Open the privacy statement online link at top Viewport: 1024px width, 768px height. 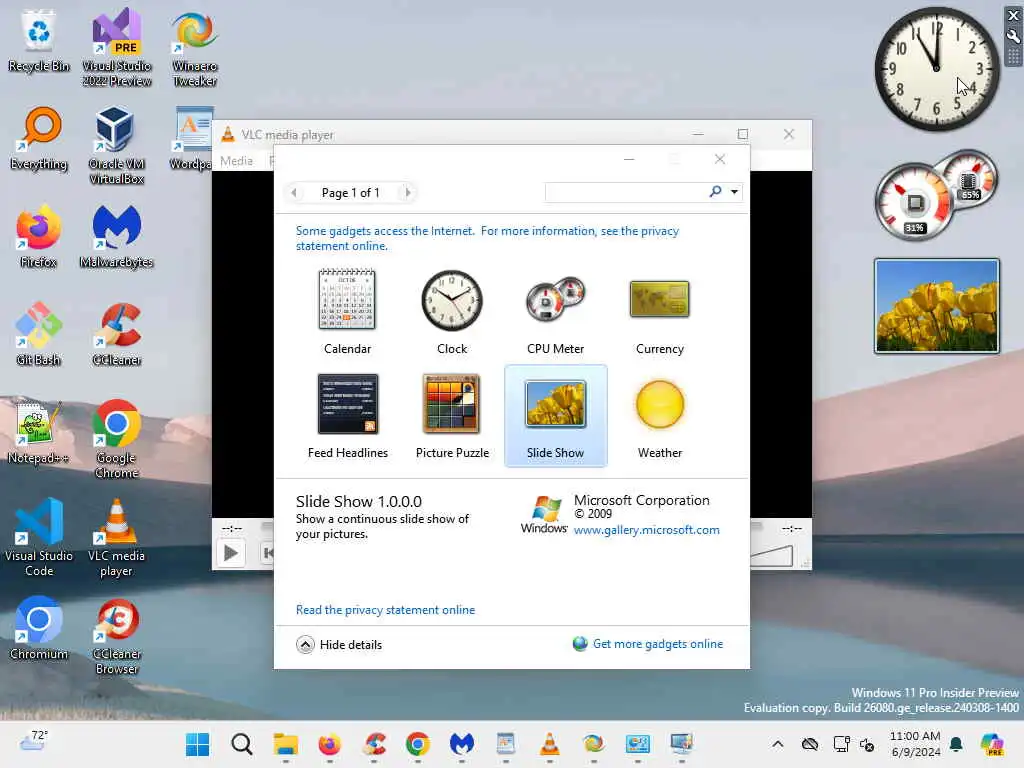coord(487,238)
